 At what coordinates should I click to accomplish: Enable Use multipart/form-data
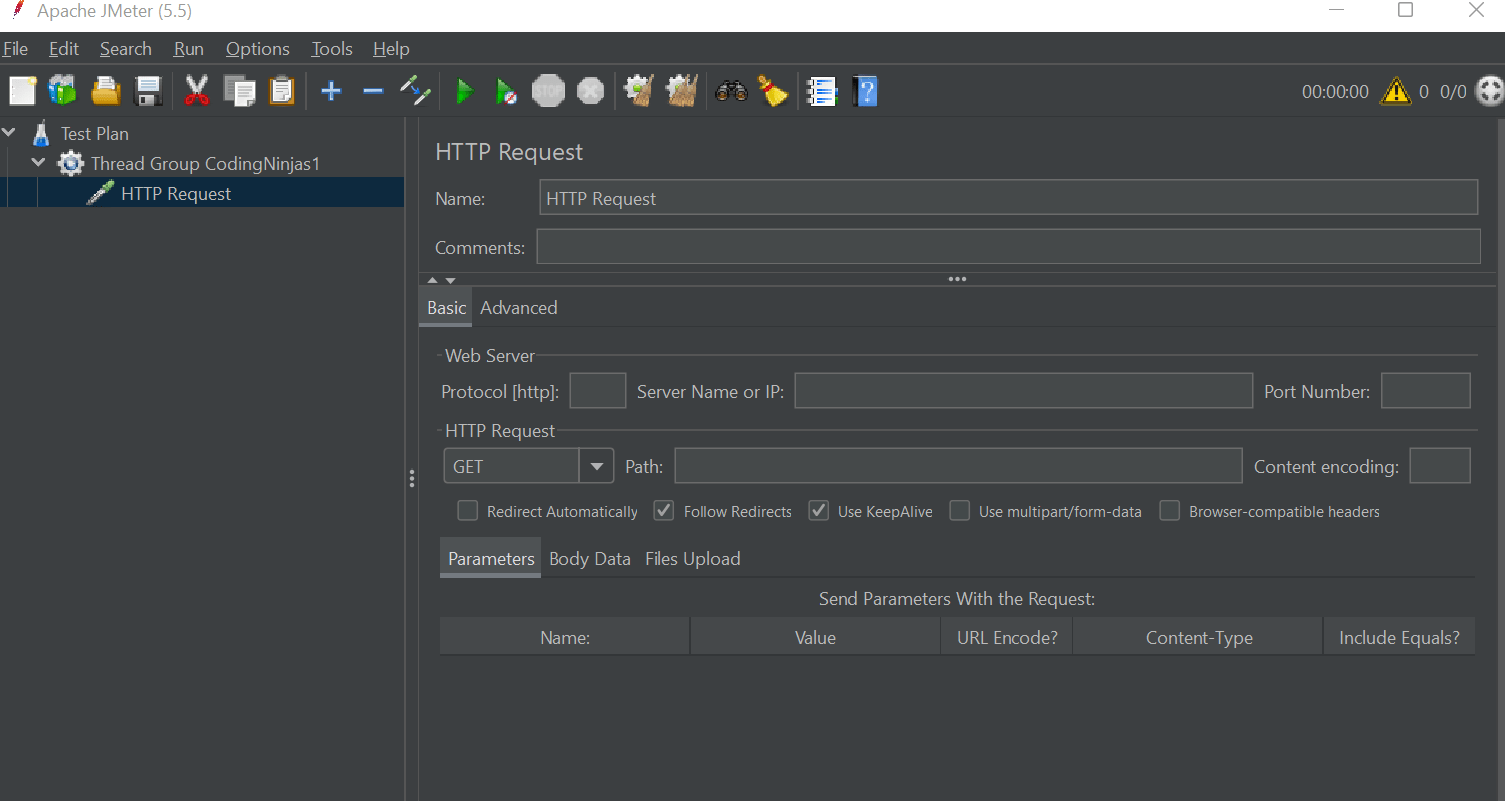click(x=959, y=510)
